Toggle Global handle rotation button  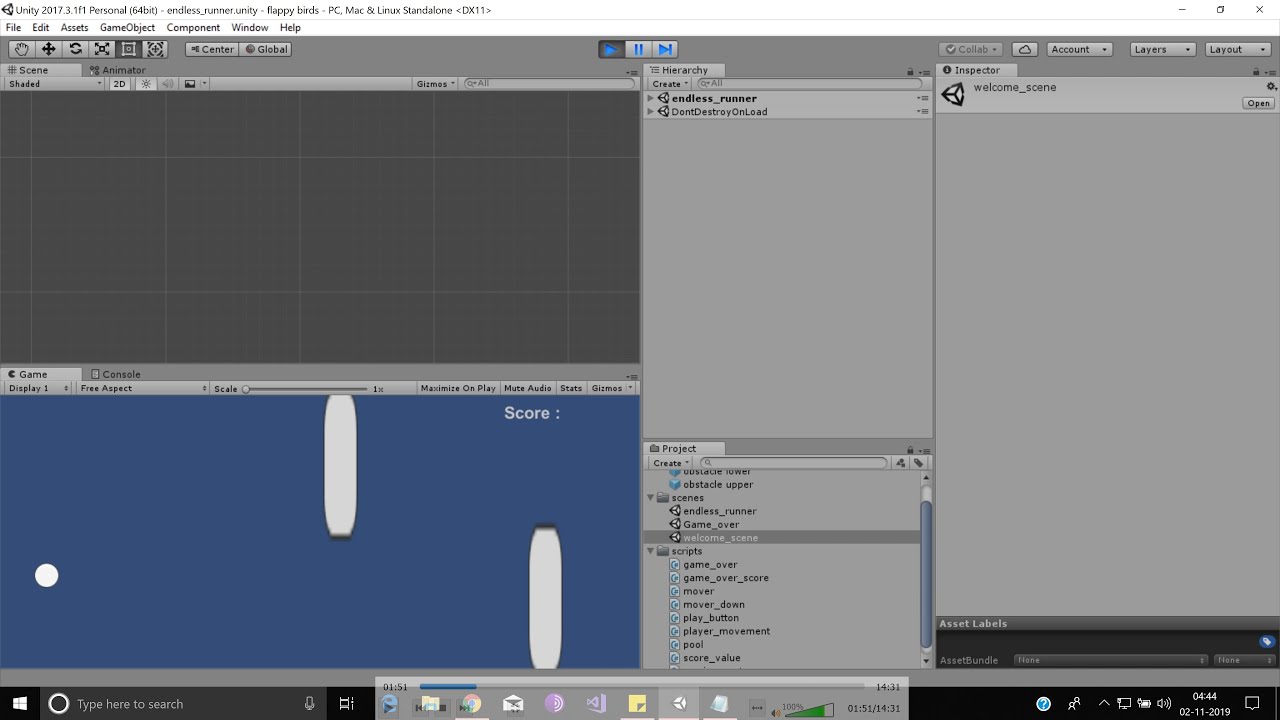pos(266,49)
